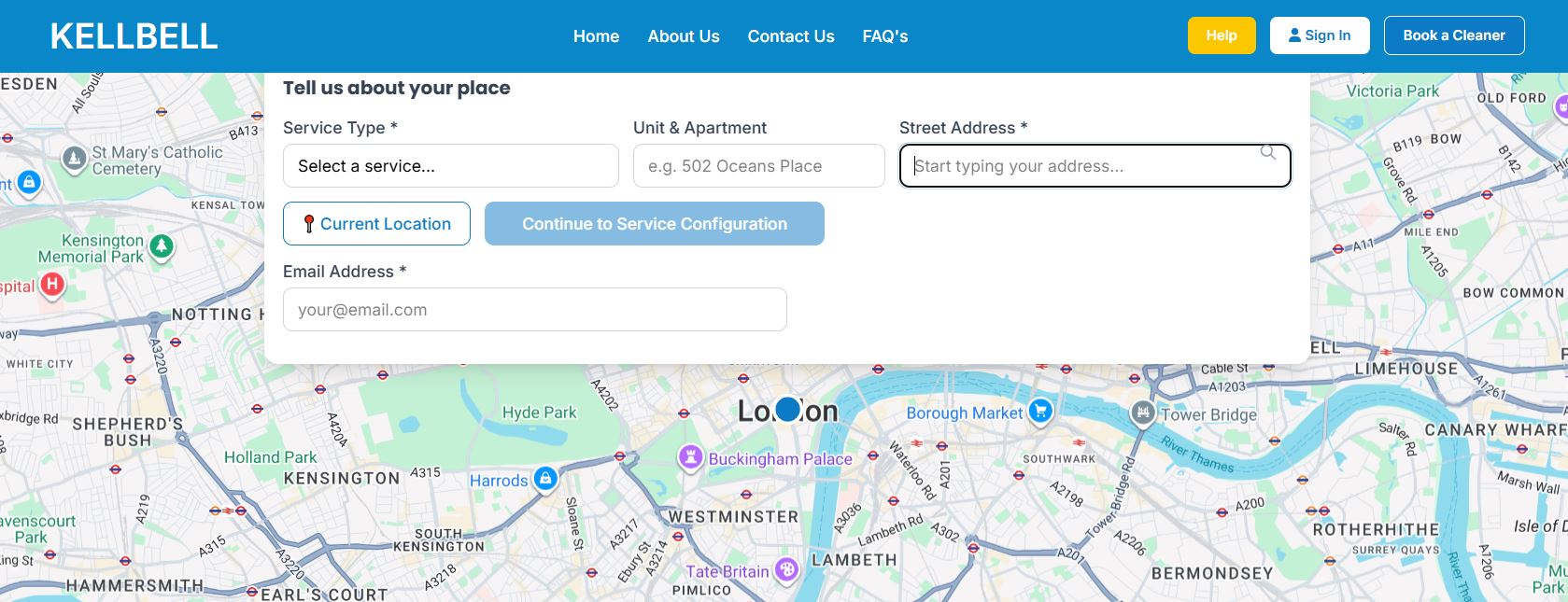Click the SOUTHWARK map label
The width and height of the screenshot is (1568, 602).
(1059, 459)
